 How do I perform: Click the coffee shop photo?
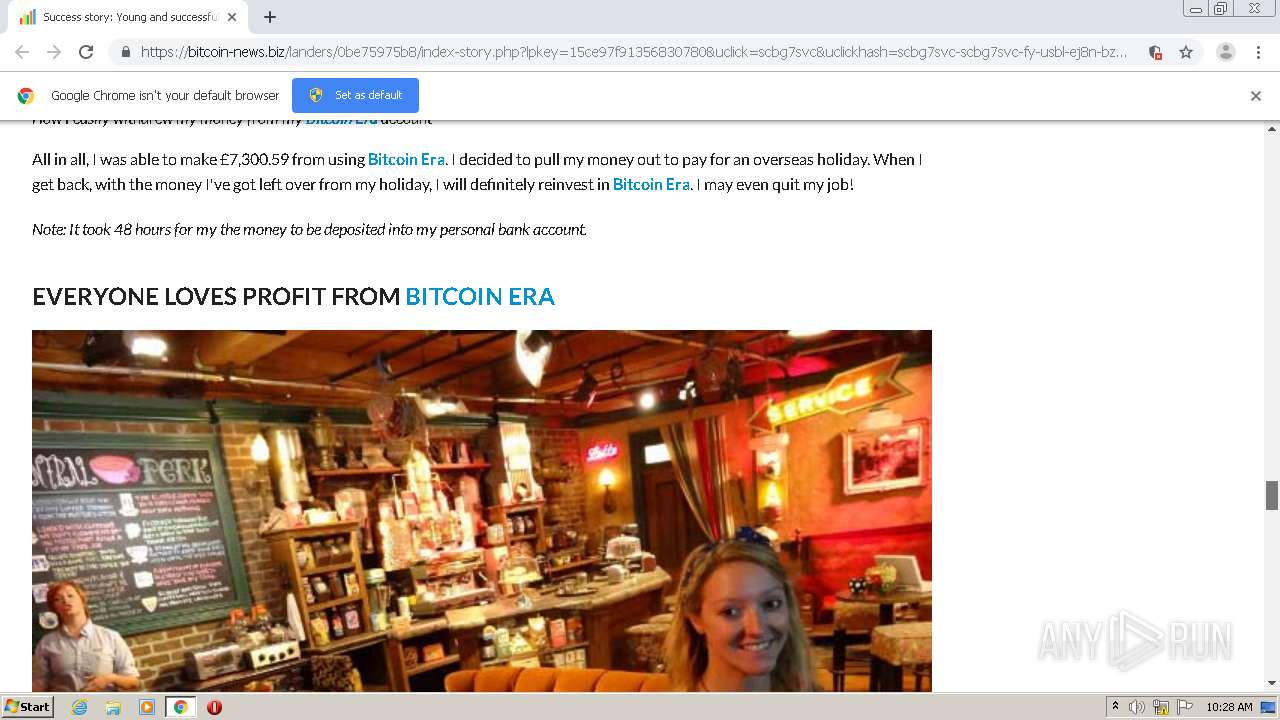[482, 511]
